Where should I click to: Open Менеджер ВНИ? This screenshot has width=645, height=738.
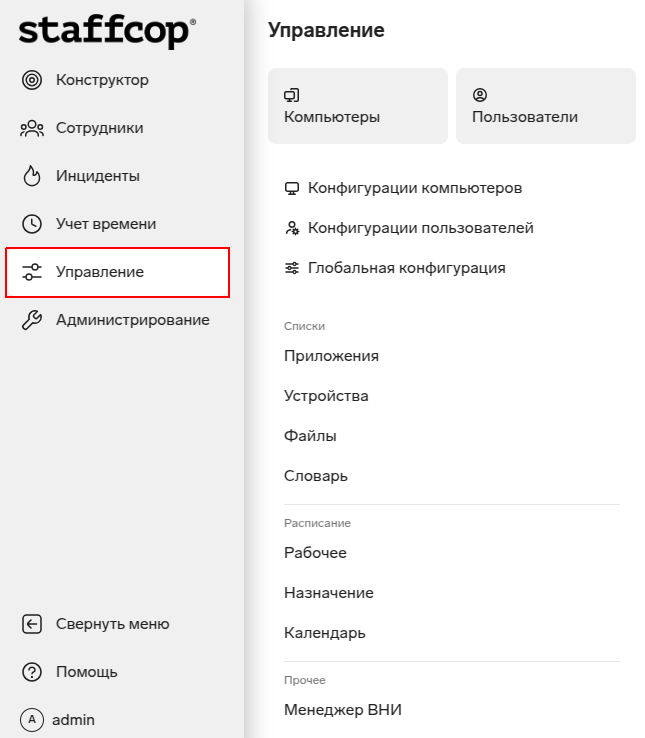click(x=342, y=710)
